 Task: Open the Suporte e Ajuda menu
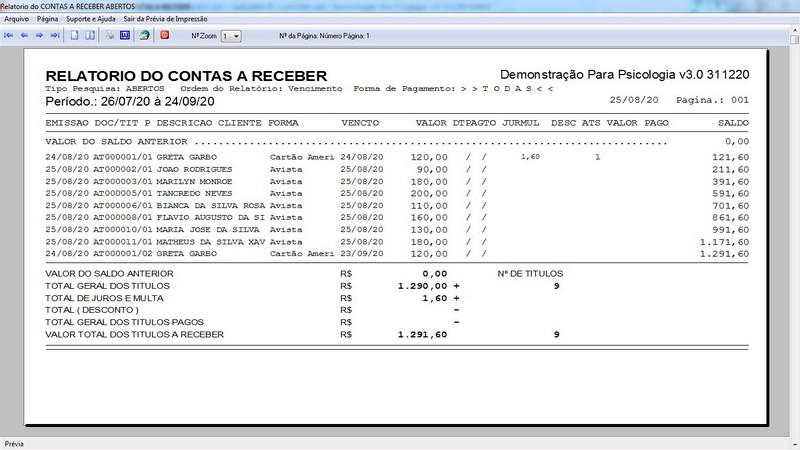click(91, 19)
